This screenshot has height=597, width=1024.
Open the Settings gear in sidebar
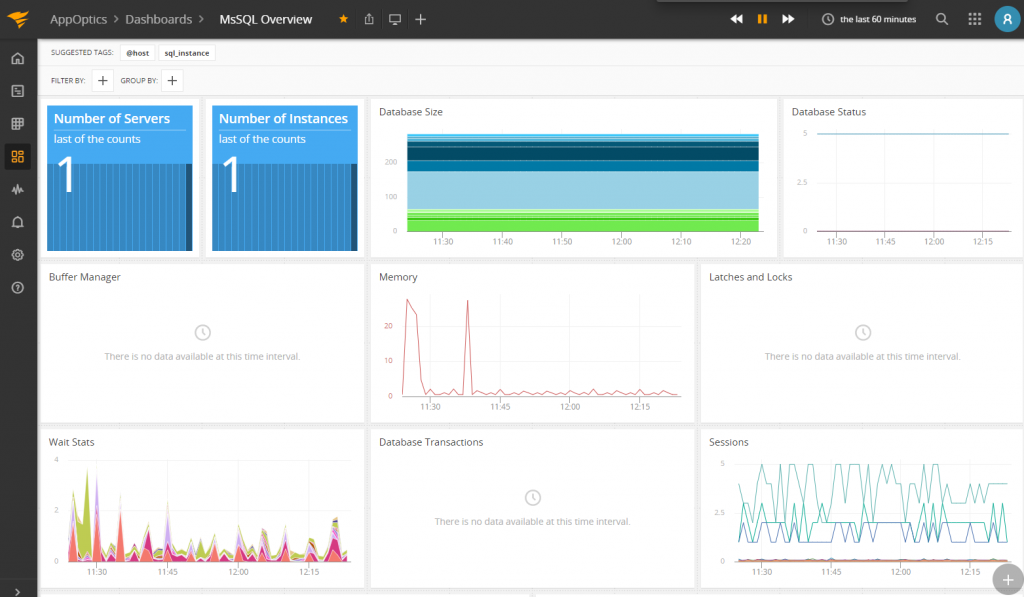click(x=17, y=255)
